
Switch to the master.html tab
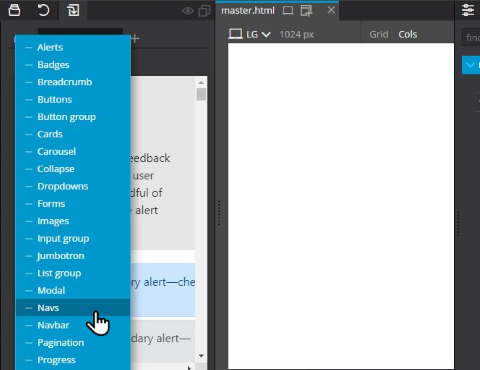[x=248, y=11]
